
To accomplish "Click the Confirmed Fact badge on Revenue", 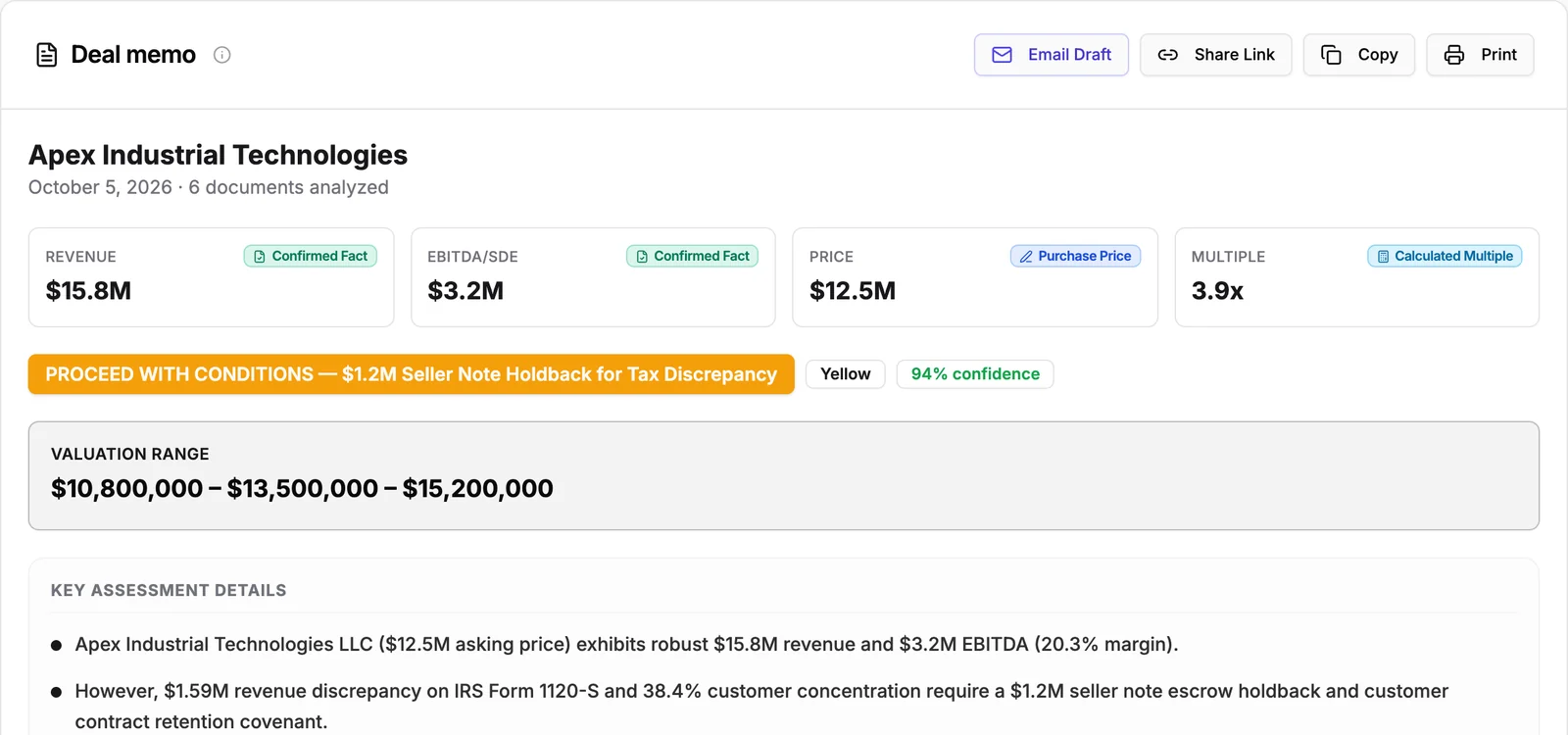I will (311, 256).
